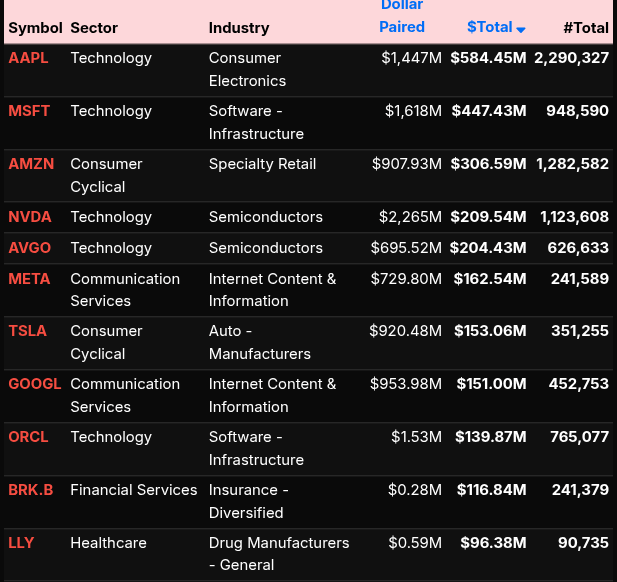This screenshot has width=617, height=582.
Task: Select the NVDA ticker symbol
Action: click(x=30, y=217)
